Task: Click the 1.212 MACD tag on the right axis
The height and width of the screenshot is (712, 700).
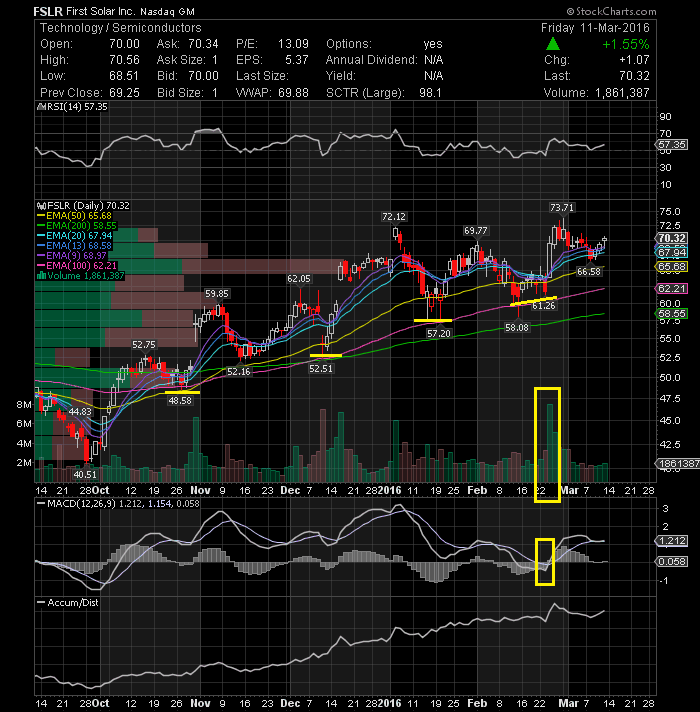Action: tap(672, 541)
